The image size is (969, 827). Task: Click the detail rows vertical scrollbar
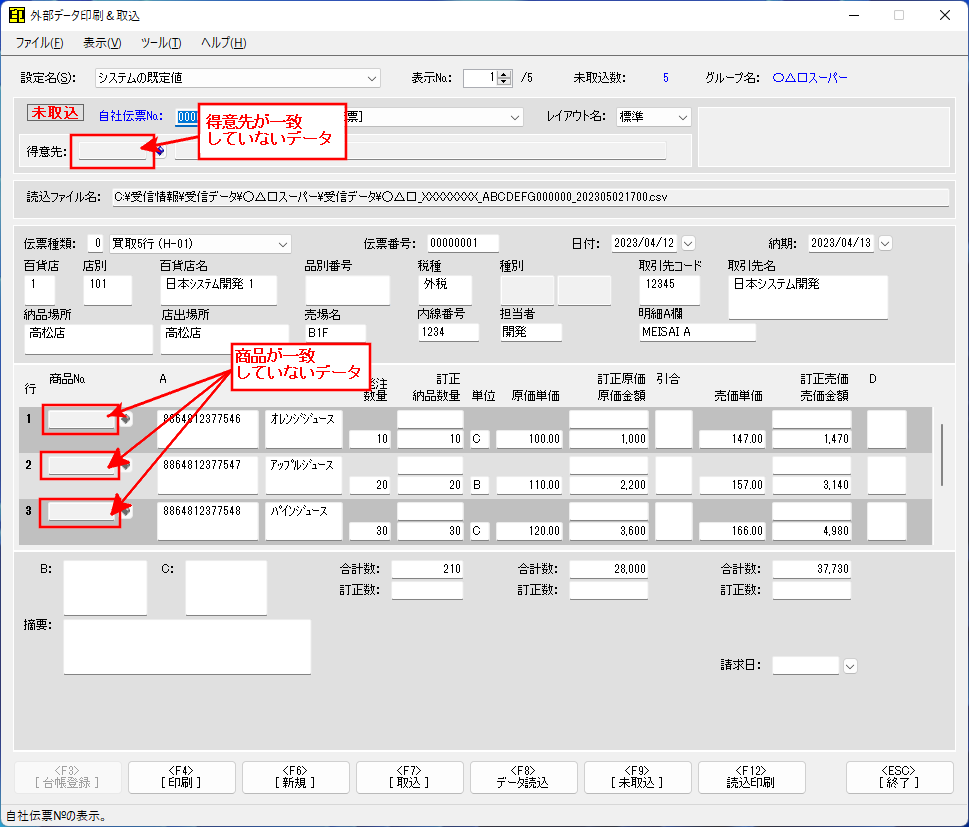(x=942, y=455)
